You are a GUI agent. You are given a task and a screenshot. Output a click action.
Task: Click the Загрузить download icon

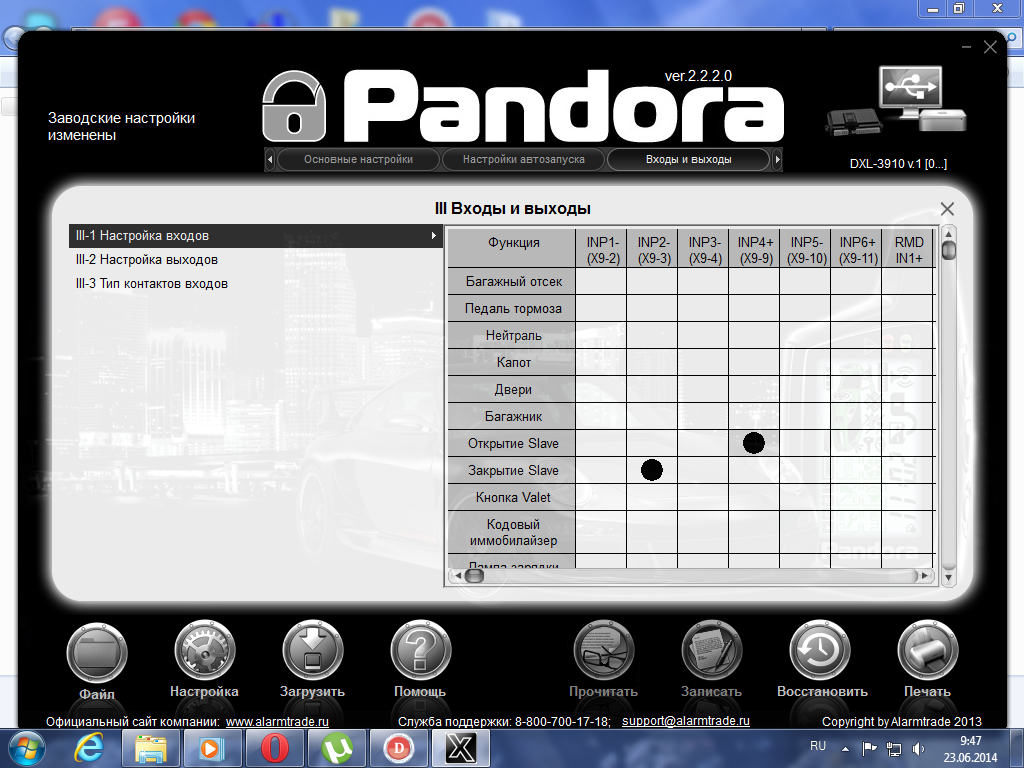313,653
